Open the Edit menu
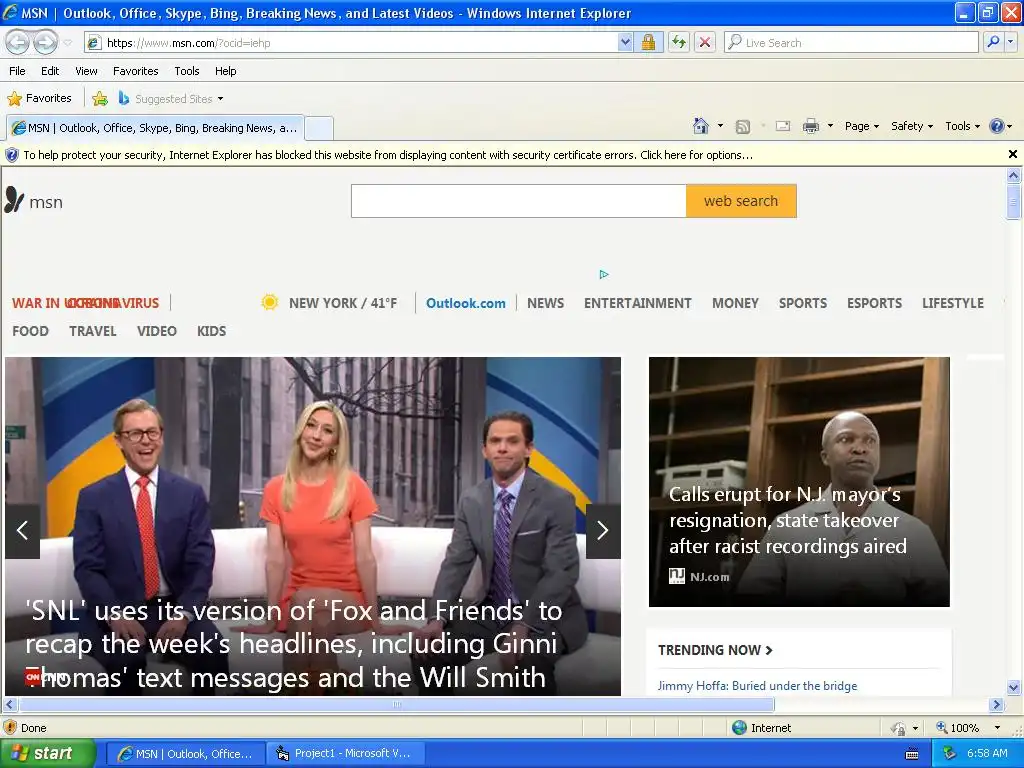1024x768 pixels. (x=50, y=71)
